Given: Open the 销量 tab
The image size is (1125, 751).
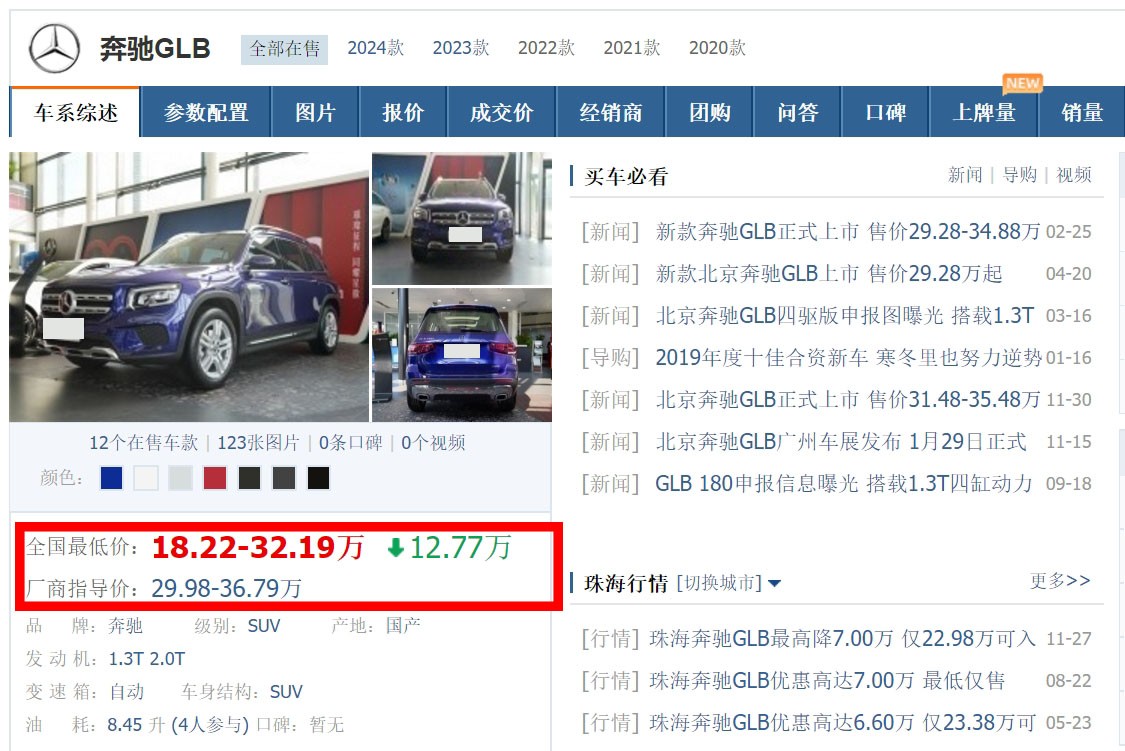Looking at the screenshot, I should pyautogui.click(x=1082, y=112).
